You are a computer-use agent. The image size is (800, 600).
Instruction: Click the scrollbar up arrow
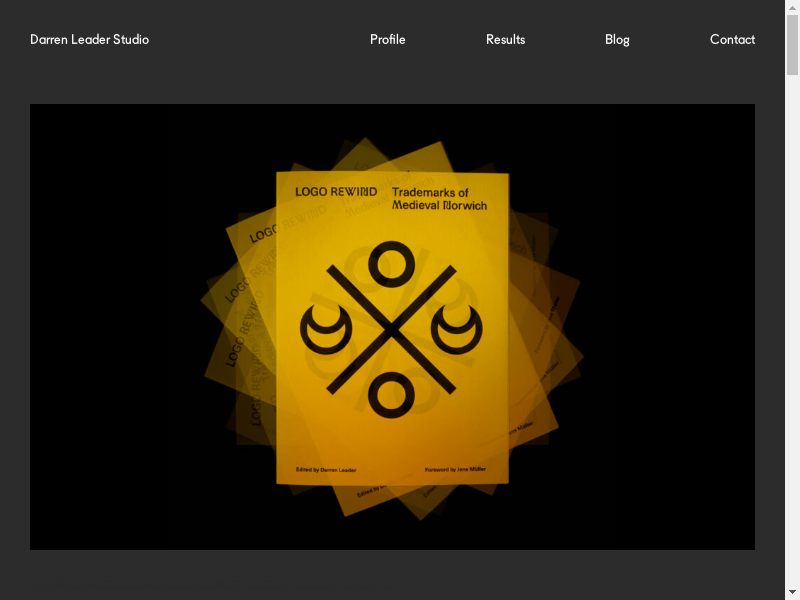point(792,8)
